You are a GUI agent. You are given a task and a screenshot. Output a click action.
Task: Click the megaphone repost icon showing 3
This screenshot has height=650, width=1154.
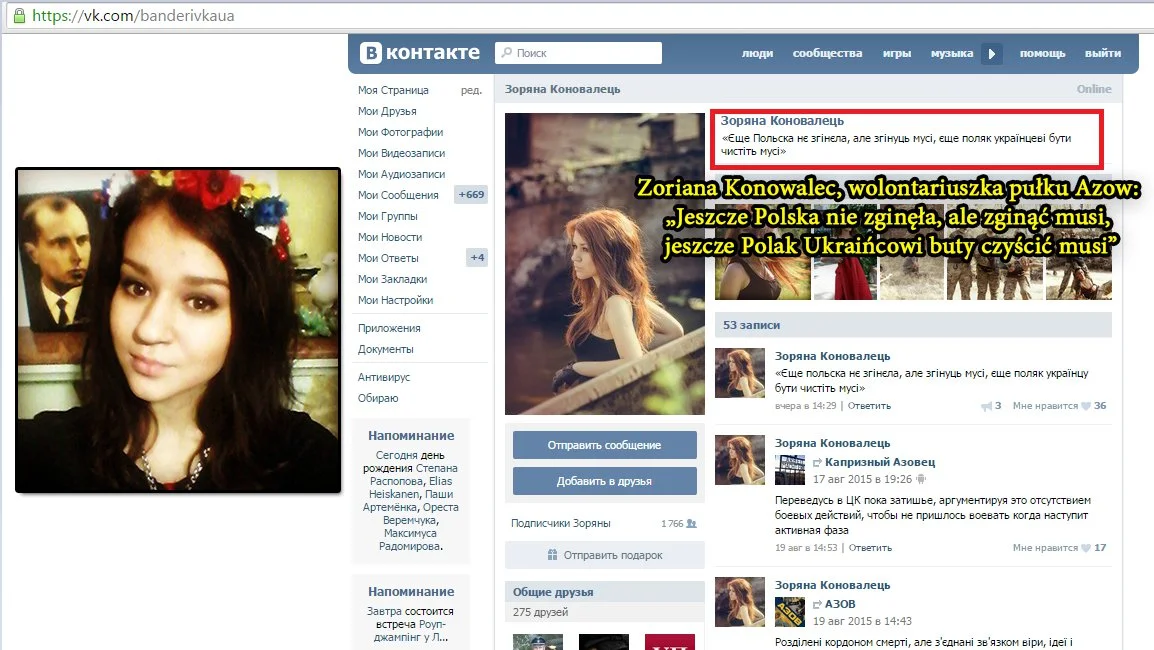[986, 406]
